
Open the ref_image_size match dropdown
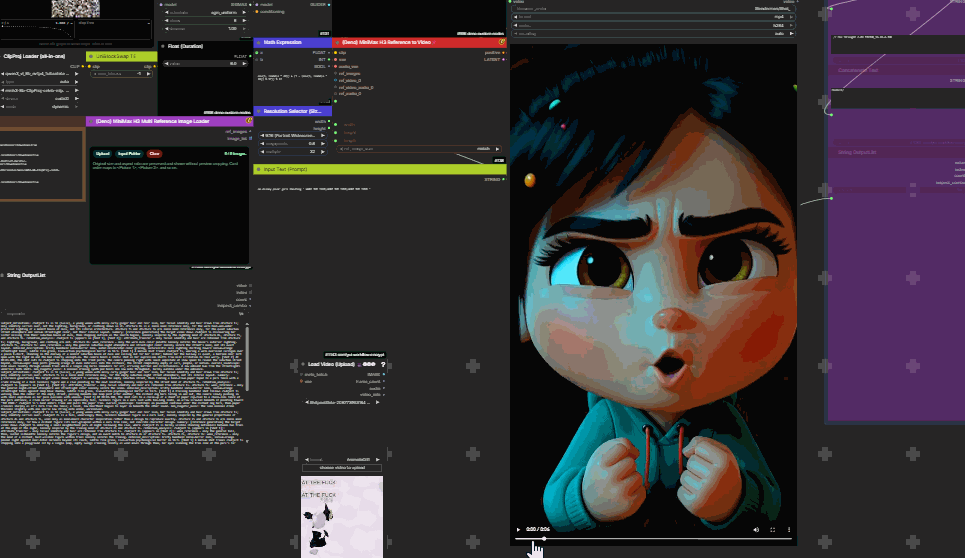coord(420,149)
